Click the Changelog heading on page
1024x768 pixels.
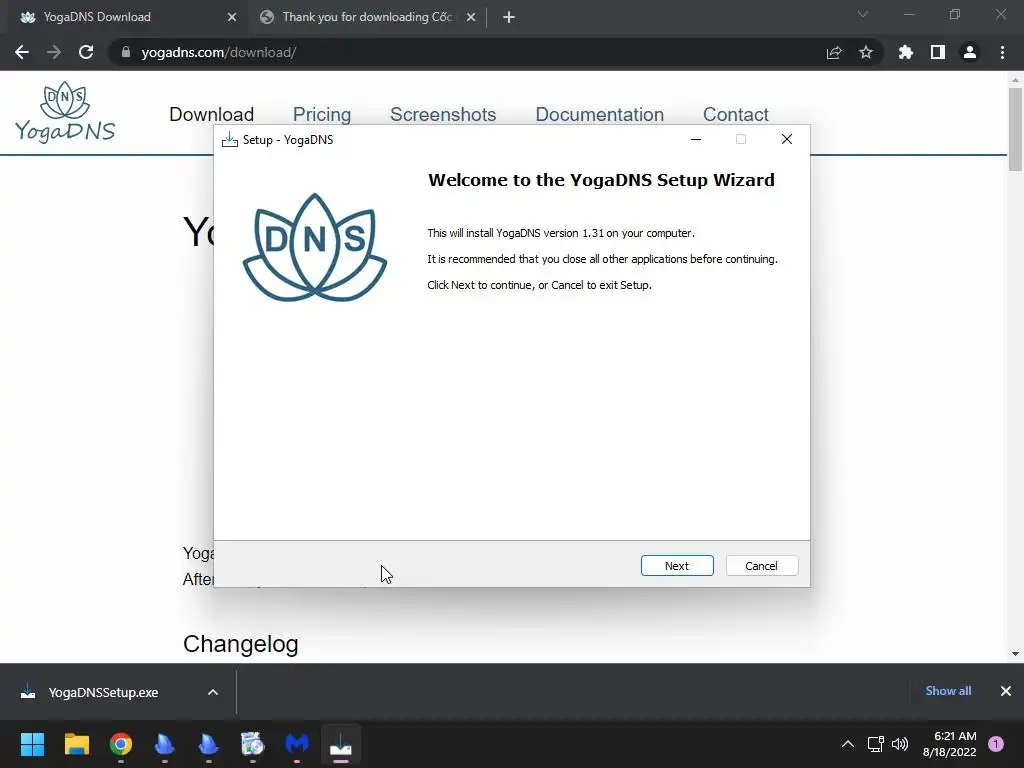(240, 644)
